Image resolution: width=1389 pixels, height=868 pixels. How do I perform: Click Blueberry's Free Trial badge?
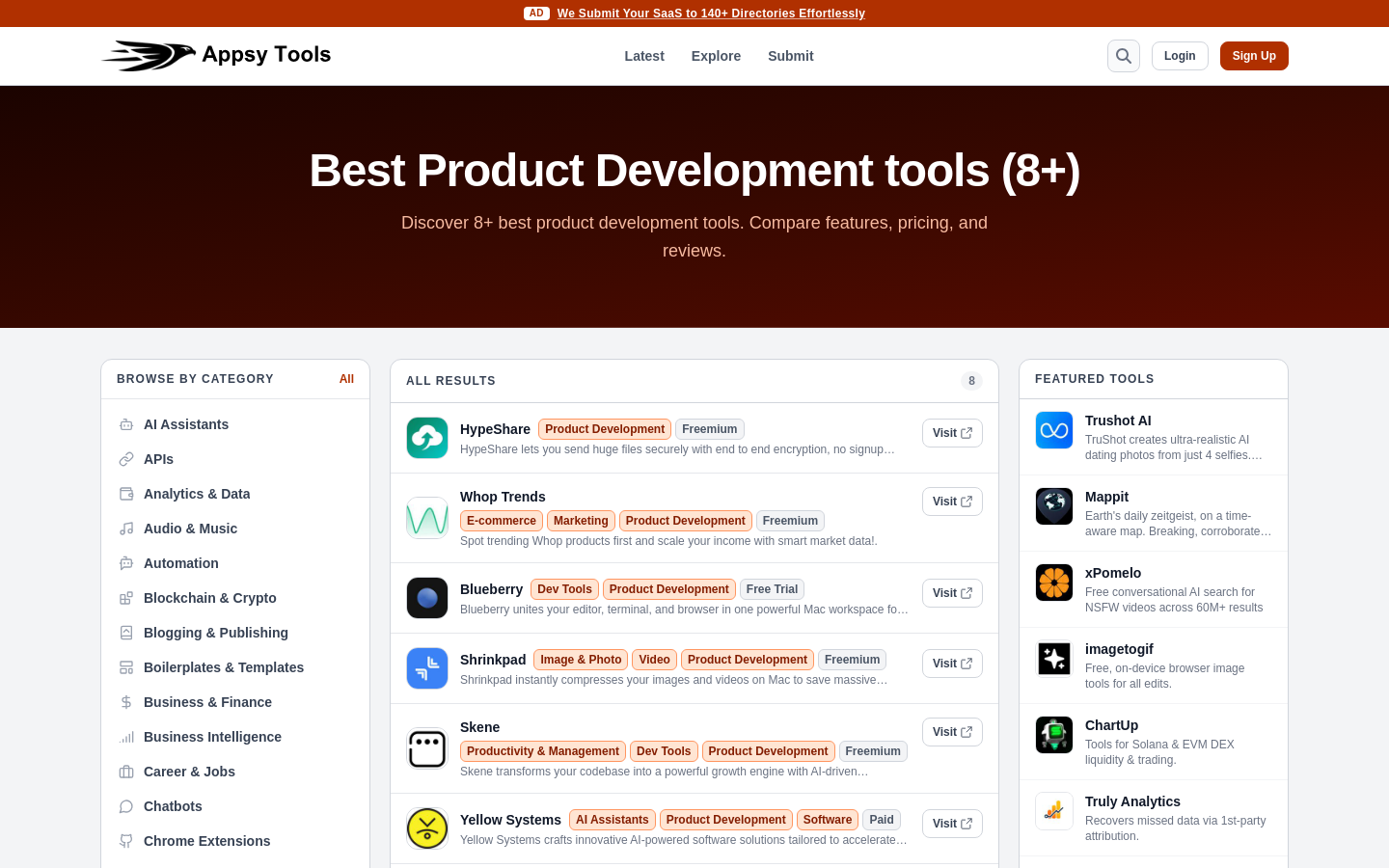772,589
